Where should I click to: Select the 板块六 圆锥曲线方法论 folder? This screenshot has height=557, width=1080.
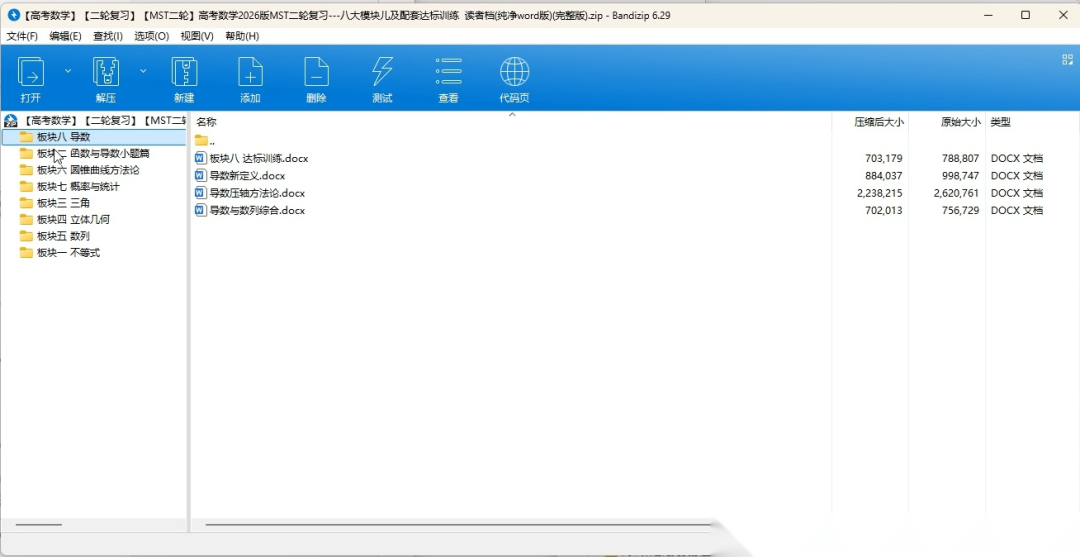88,170
